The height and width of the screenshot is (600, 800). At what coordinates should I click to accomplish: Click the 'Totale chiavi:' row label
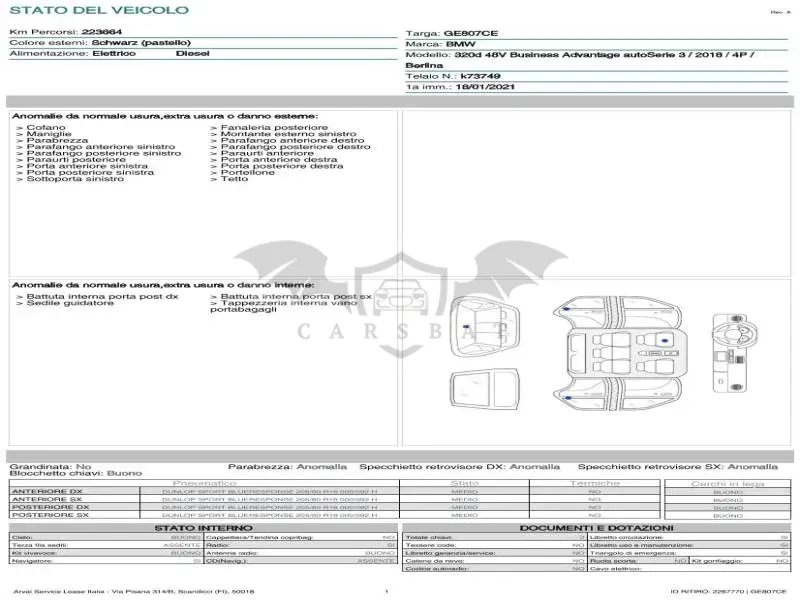point(429,537)
